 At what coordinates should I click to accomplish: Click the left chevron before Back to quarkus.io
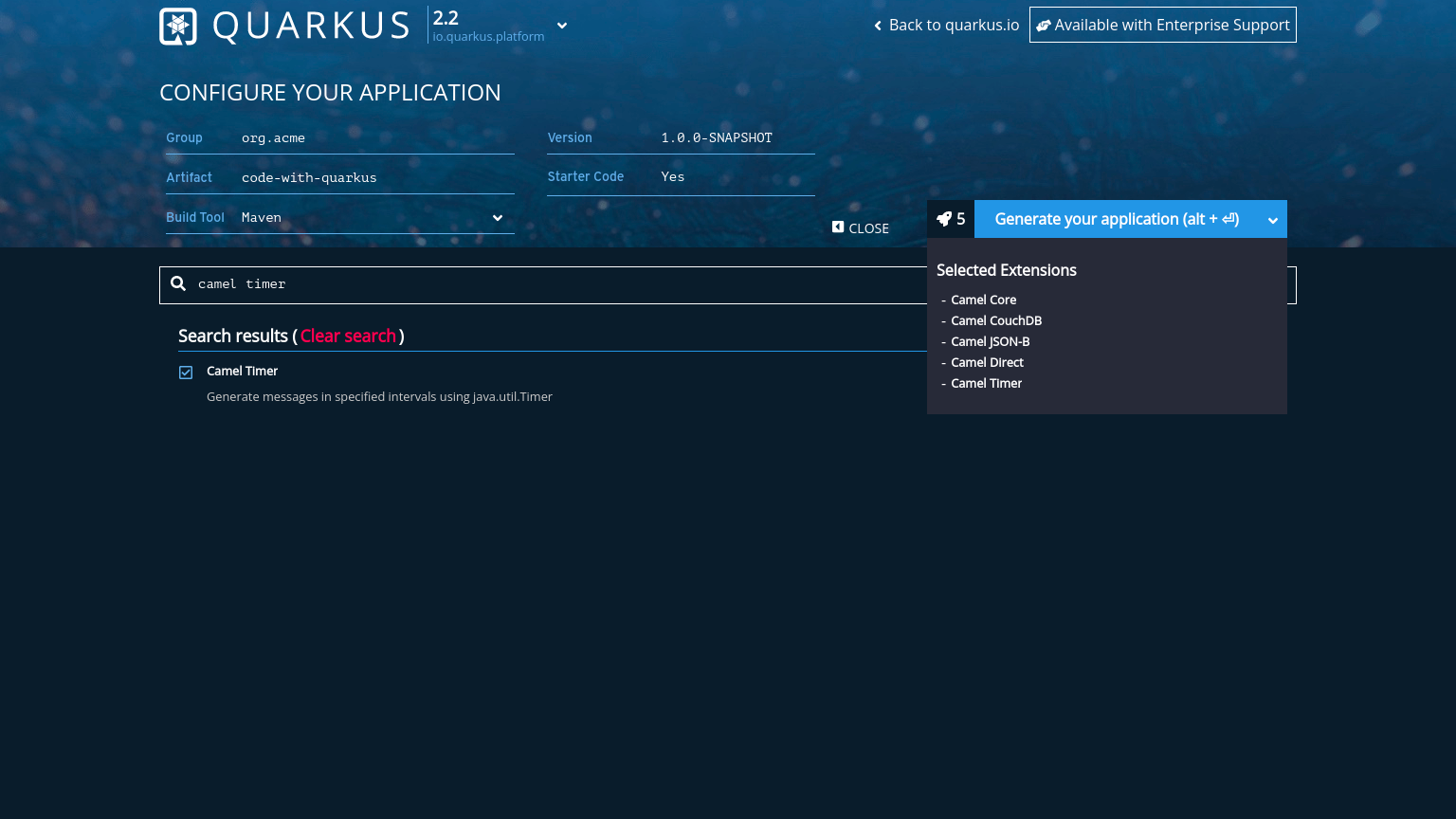(877, 26)
